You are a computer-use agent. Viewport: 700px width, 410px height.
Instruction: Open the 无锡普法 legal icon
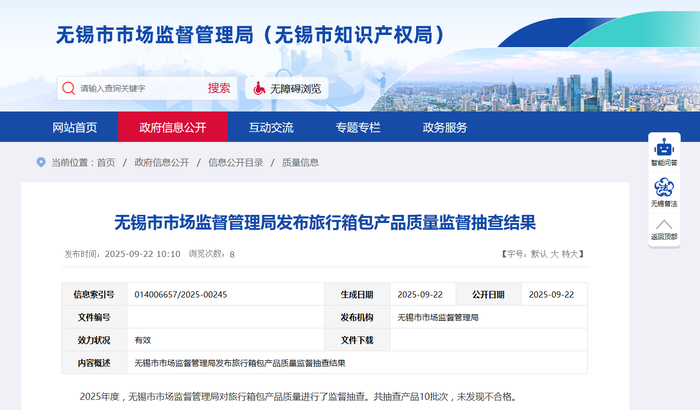pyautogui.click(x=664, y=187)
